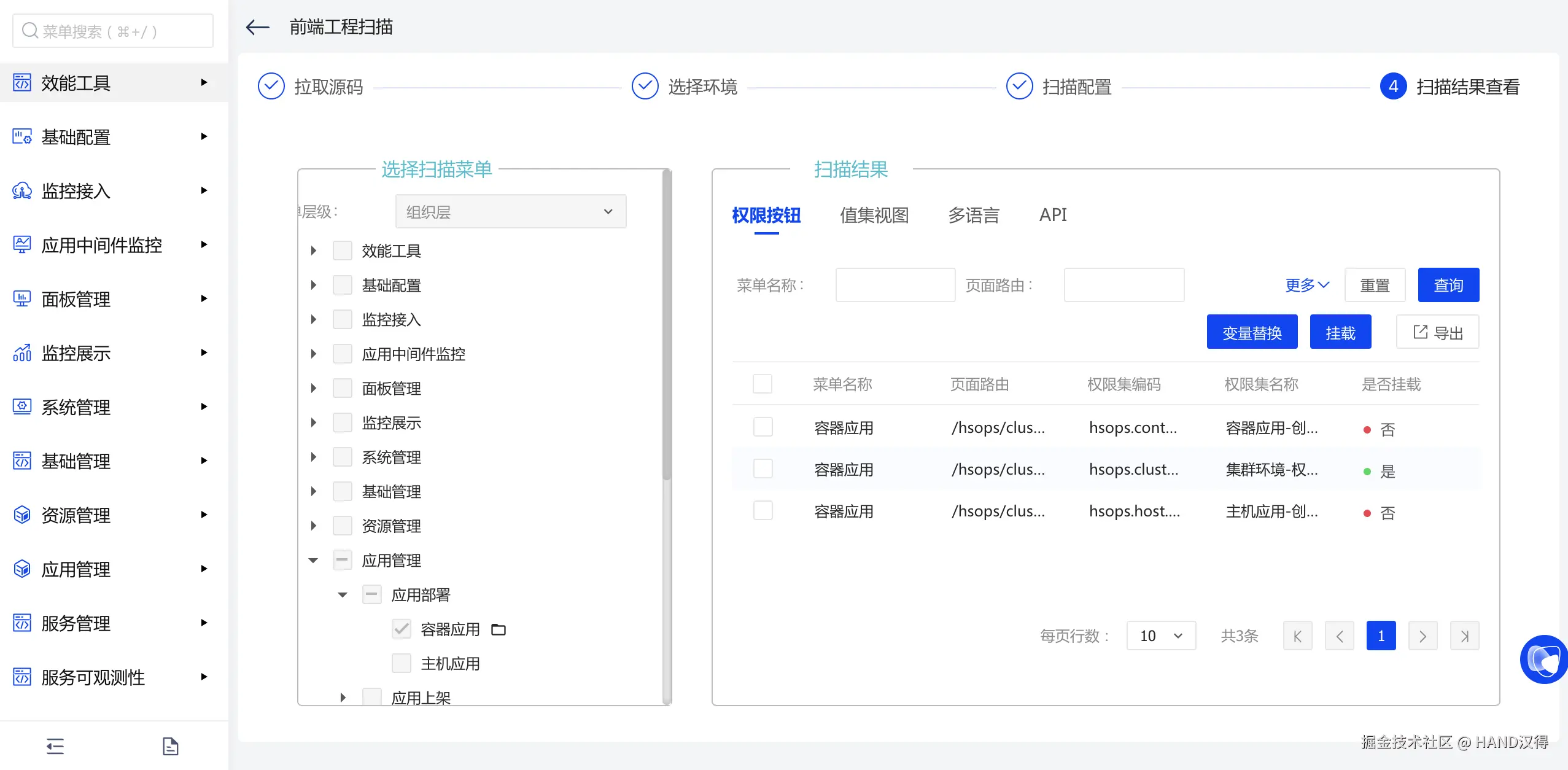The height and width of the screenshot is (770, 1568).
Task: Open the rows-per-page dropdown showing 10
Action: pyautogui.click(x=1160, y=636)
